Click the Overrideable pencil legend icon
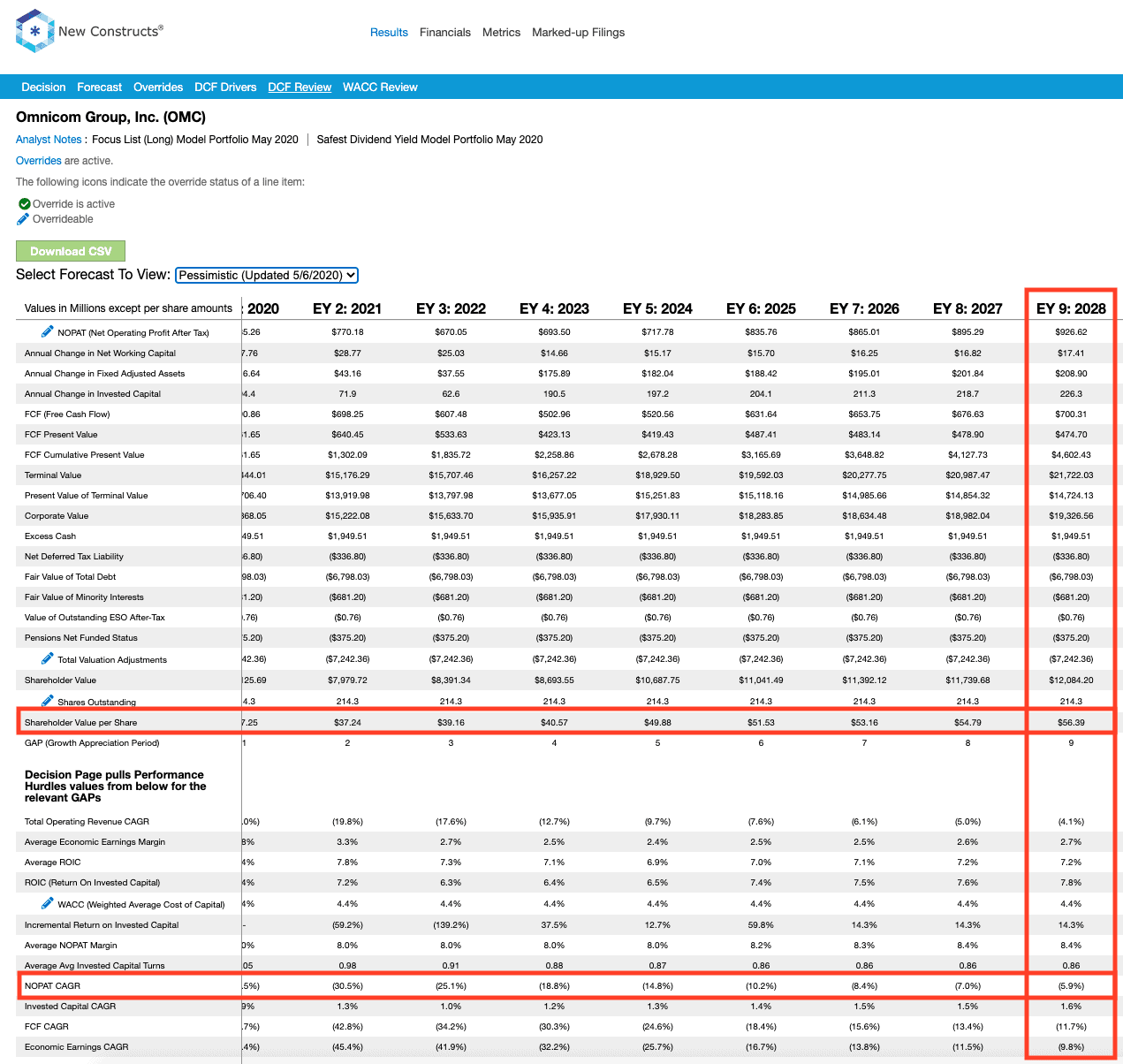The height and width of the screenshot is (1064, 1123). point(24,219)
